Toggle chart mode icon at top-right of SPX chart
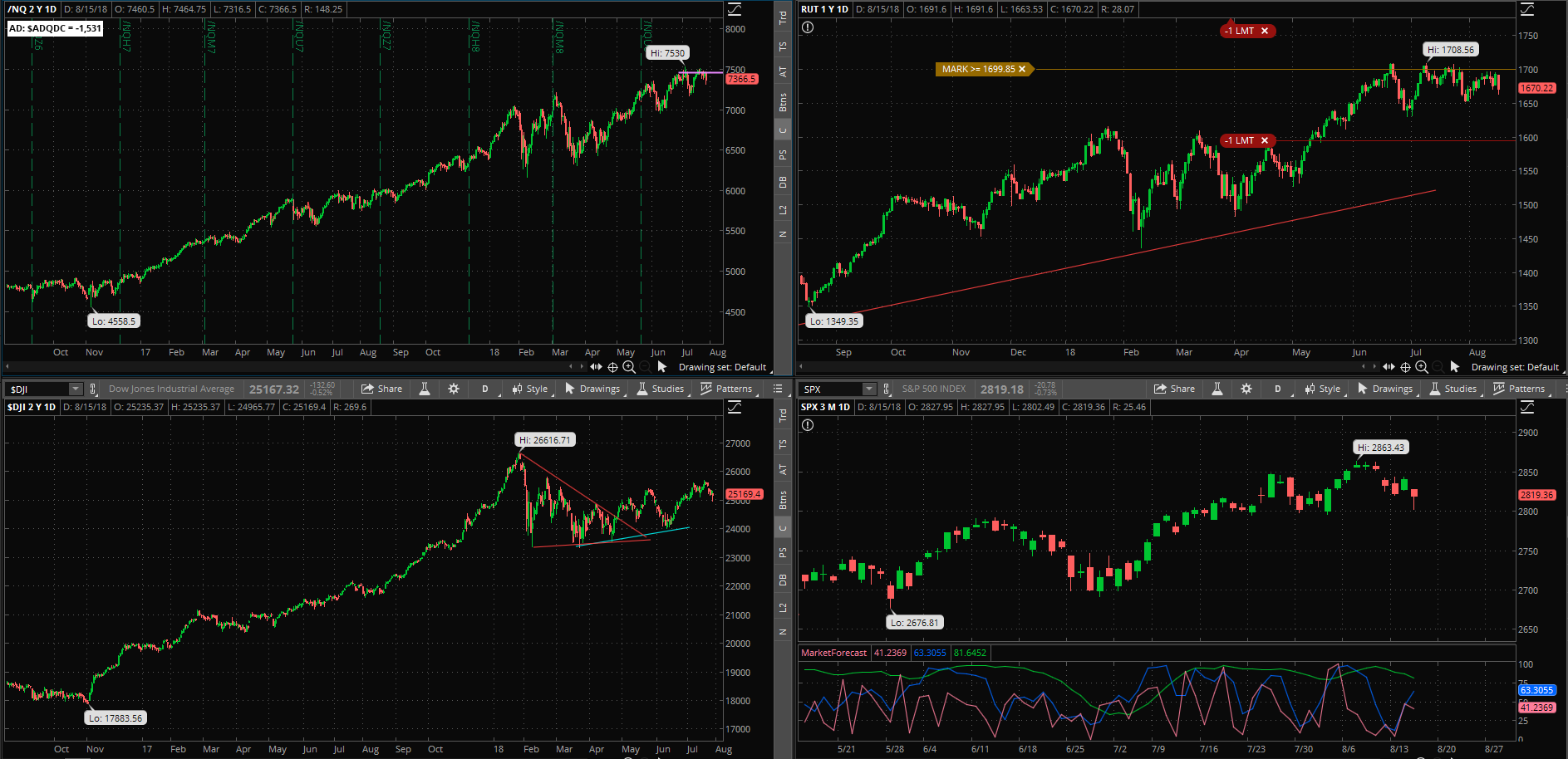This screenshot has width=1568, height=759. coord(1527,407)
